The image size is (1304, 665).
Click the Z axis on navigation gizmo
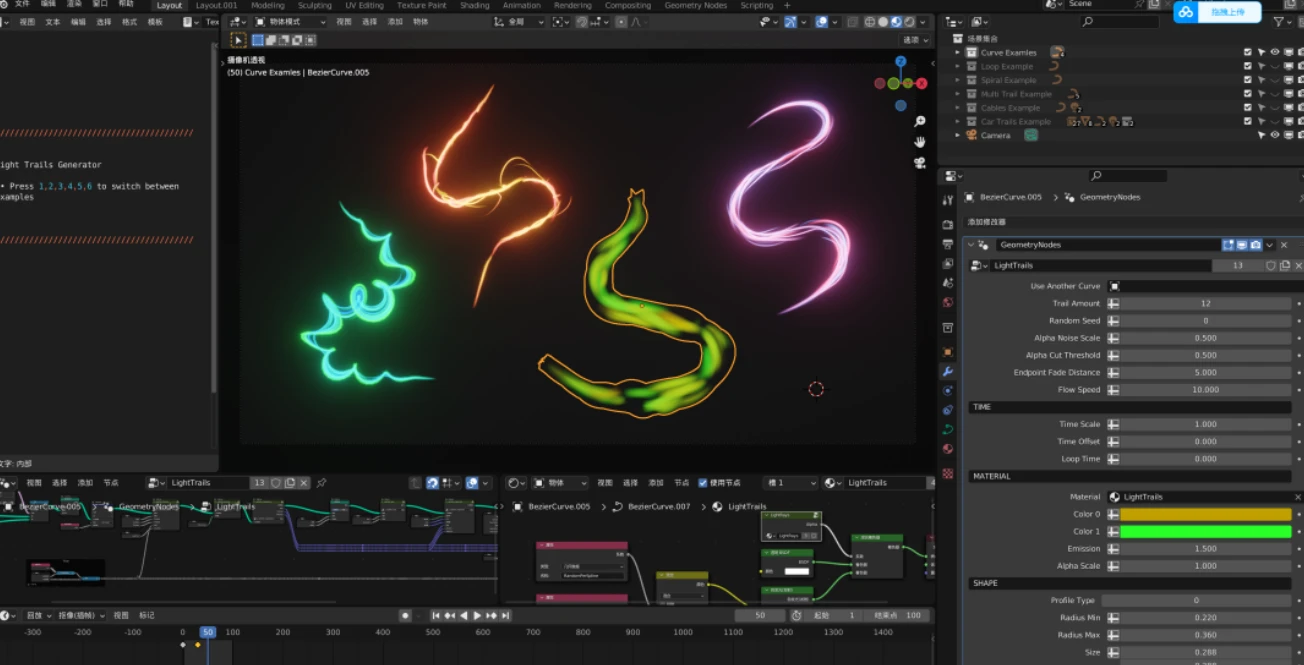tap(900, 62)
